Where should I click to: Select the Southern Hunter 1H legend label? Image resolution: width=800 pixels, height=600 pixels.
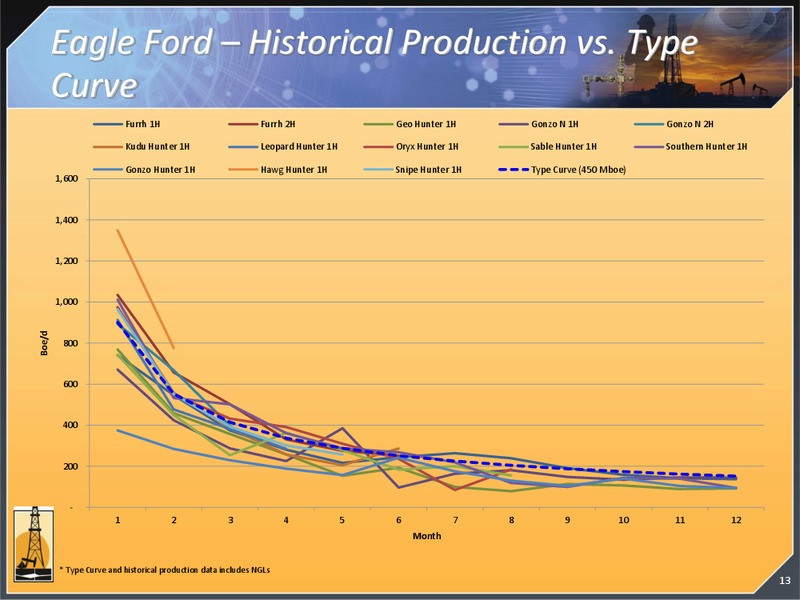(x=707, y=146)
